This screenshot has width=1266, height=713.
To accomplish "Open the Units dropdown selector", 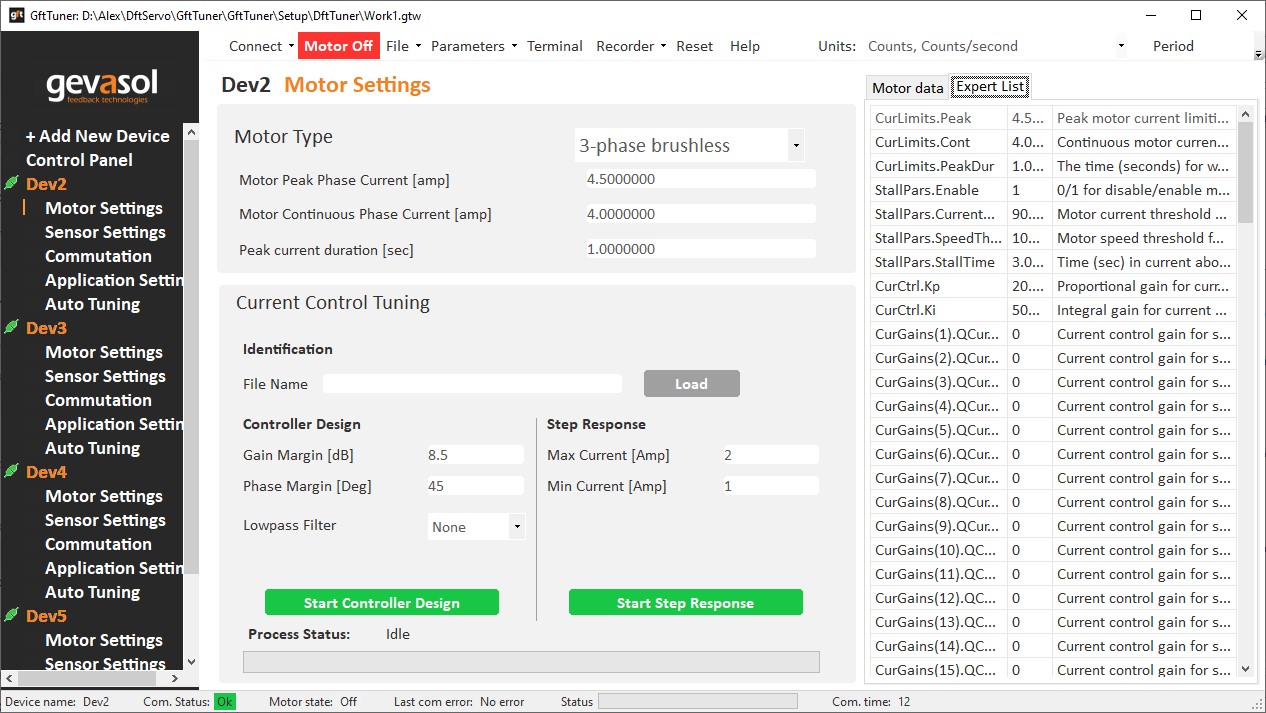I will pos(995,46).
